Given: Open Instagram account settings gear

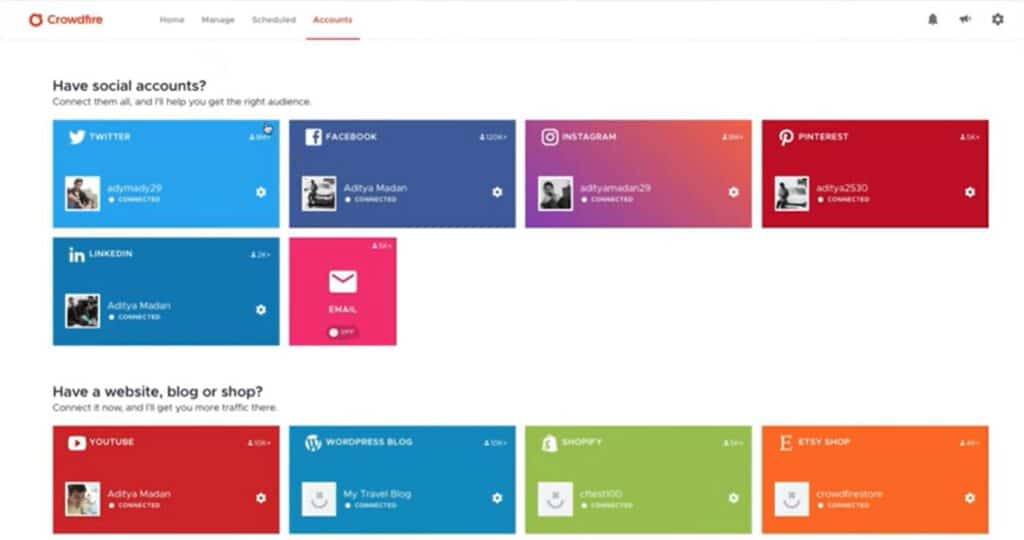Looking at the screenshot, I should tap(733, 192).
